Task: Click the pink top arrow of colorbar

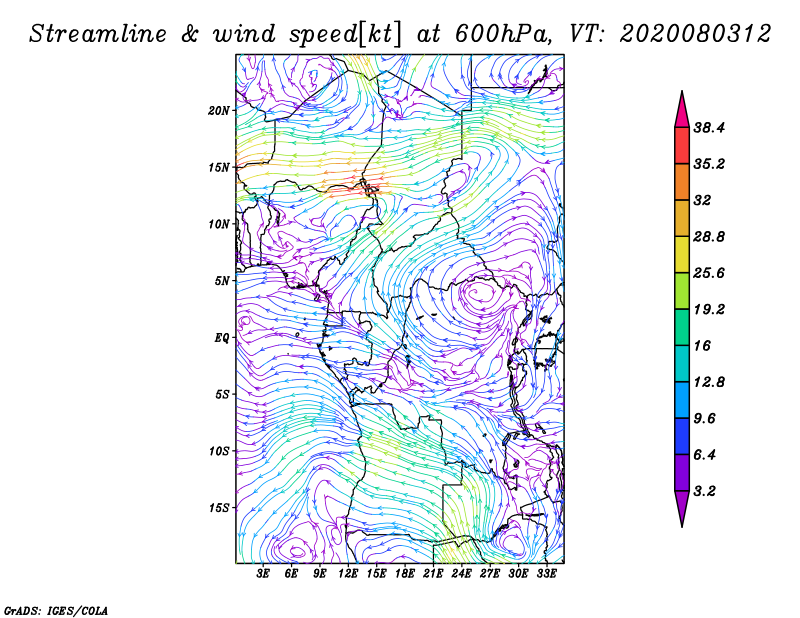Action: tap(682, 109)
